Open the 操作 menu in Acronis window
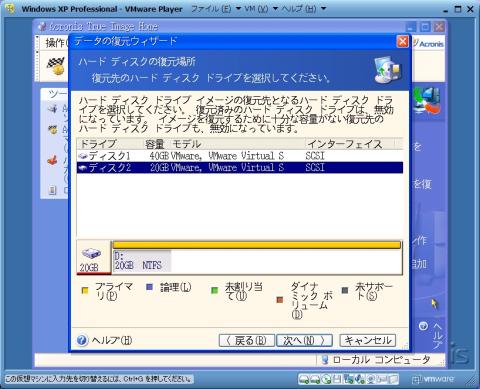480x389 pixels. (x=55, y=43)
